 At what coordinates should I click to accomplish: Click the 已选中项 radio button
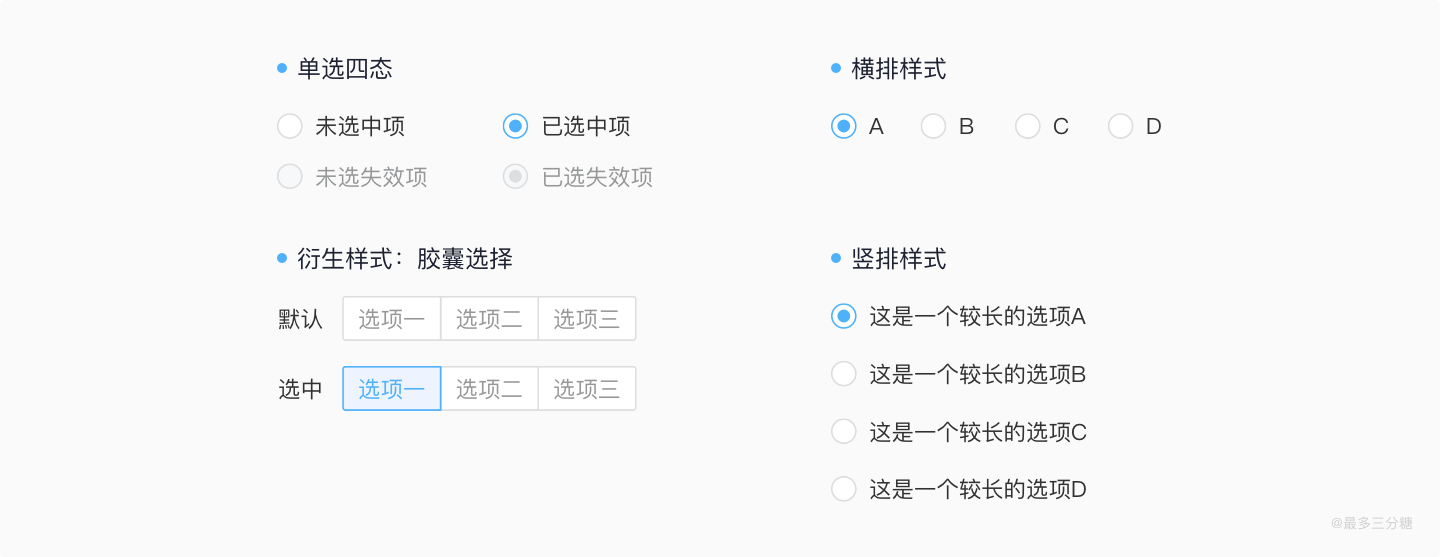click(515, 127)
